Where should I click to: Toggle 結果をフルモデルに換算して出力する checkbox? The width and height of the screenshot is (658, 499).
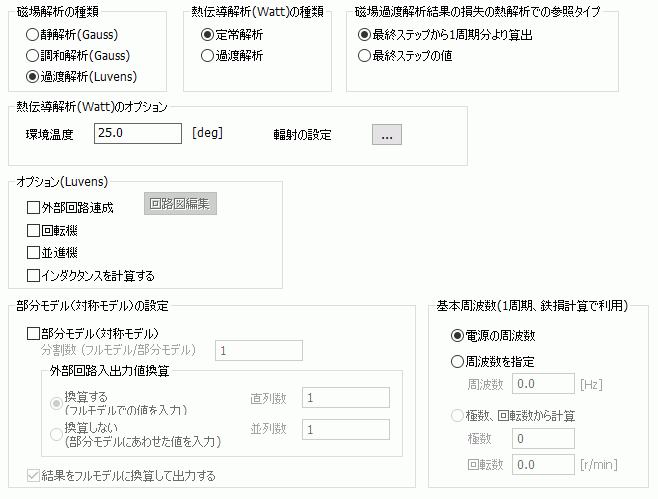coord(34,475)
